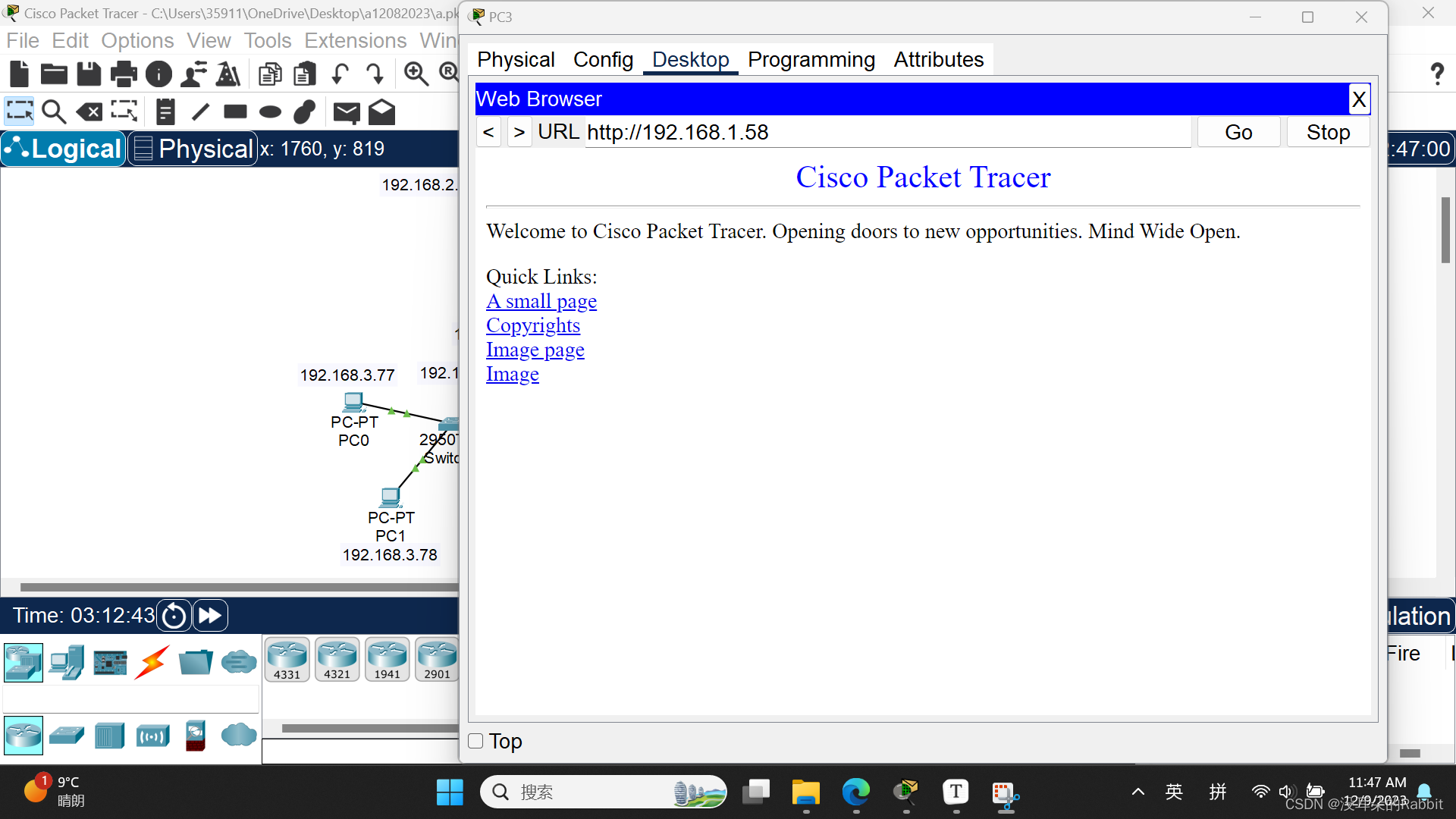
Task: Print using the printer icon
Action: coord(124,74)
